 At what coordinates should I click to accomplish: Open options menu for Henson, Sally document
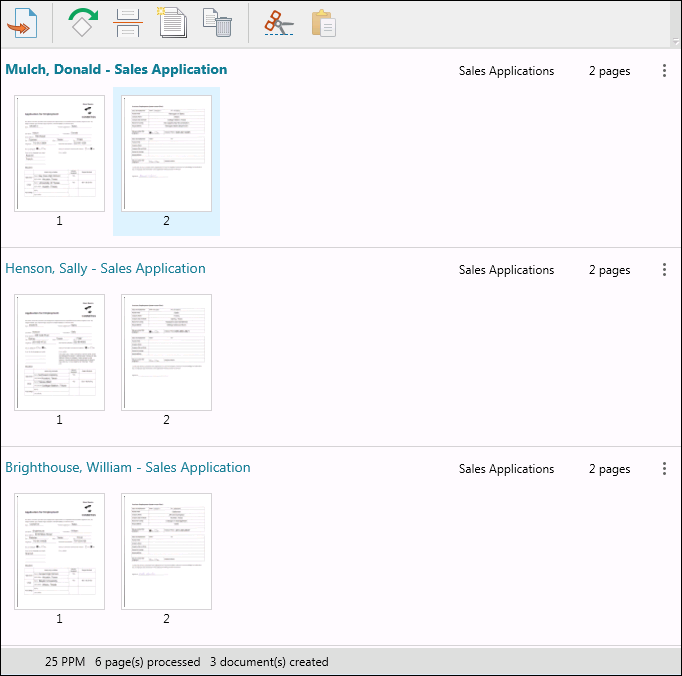click(x=665, y=270)
